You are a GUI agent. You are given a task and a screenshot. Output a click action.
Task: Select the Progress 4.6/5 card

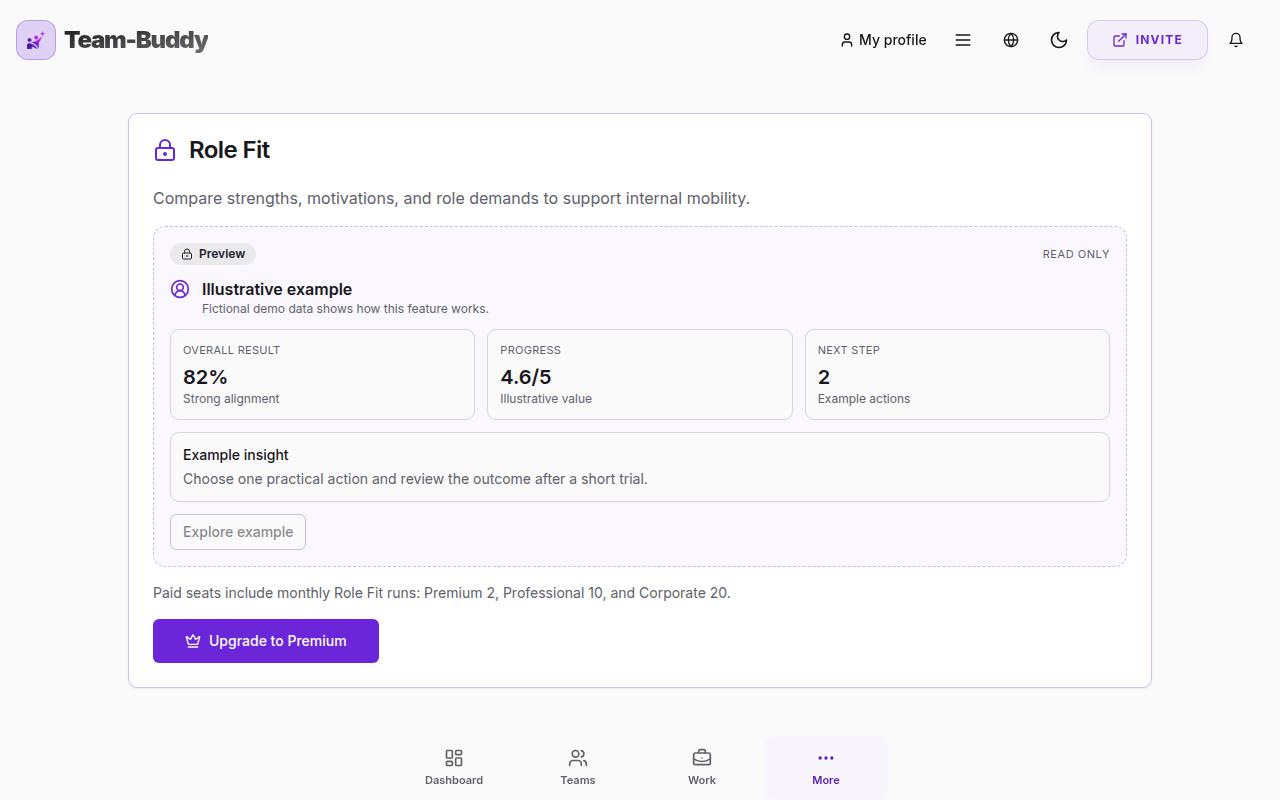coord(640,374)
